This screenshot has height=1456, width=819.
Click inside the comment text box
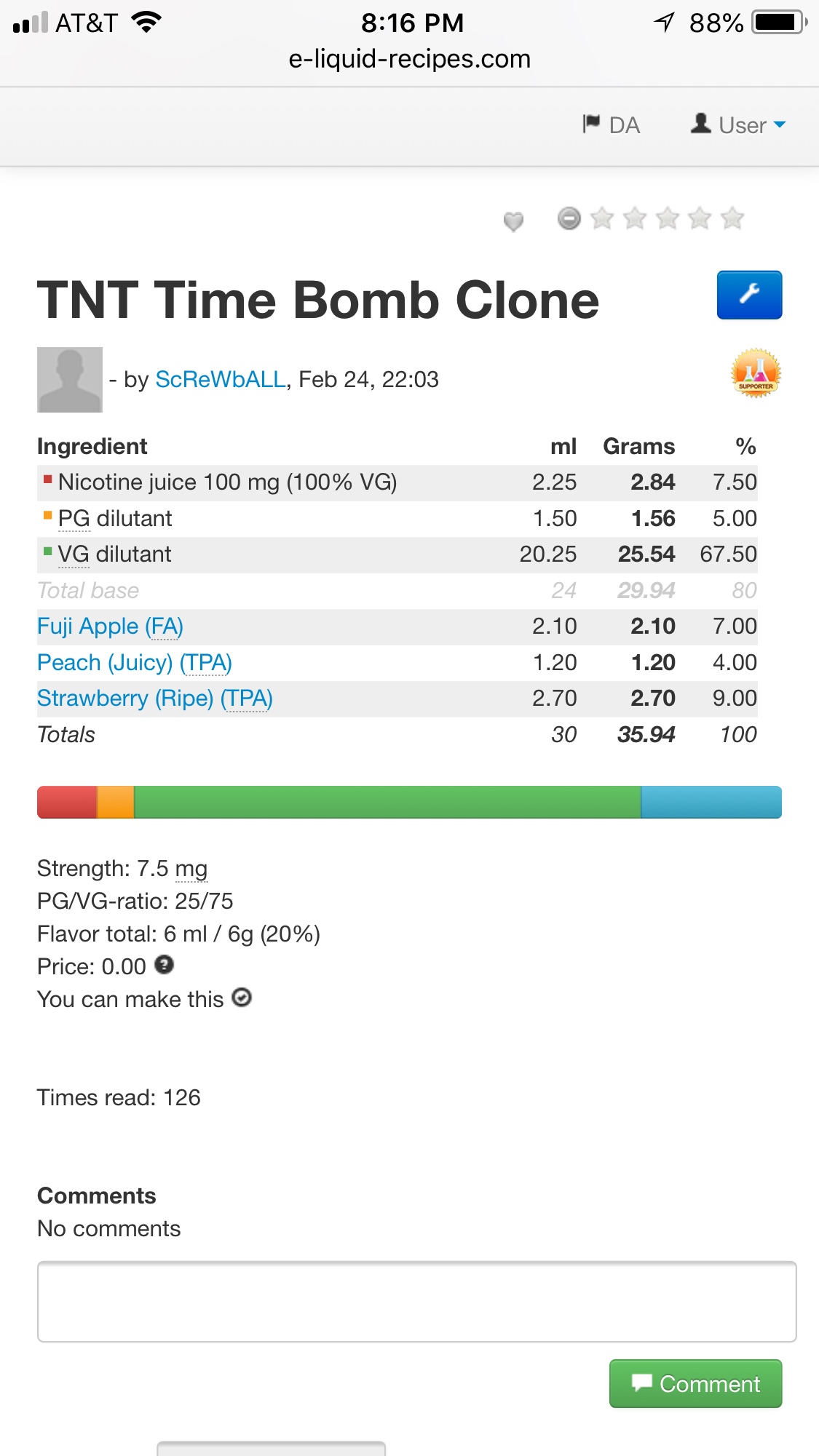point(416,1302)
